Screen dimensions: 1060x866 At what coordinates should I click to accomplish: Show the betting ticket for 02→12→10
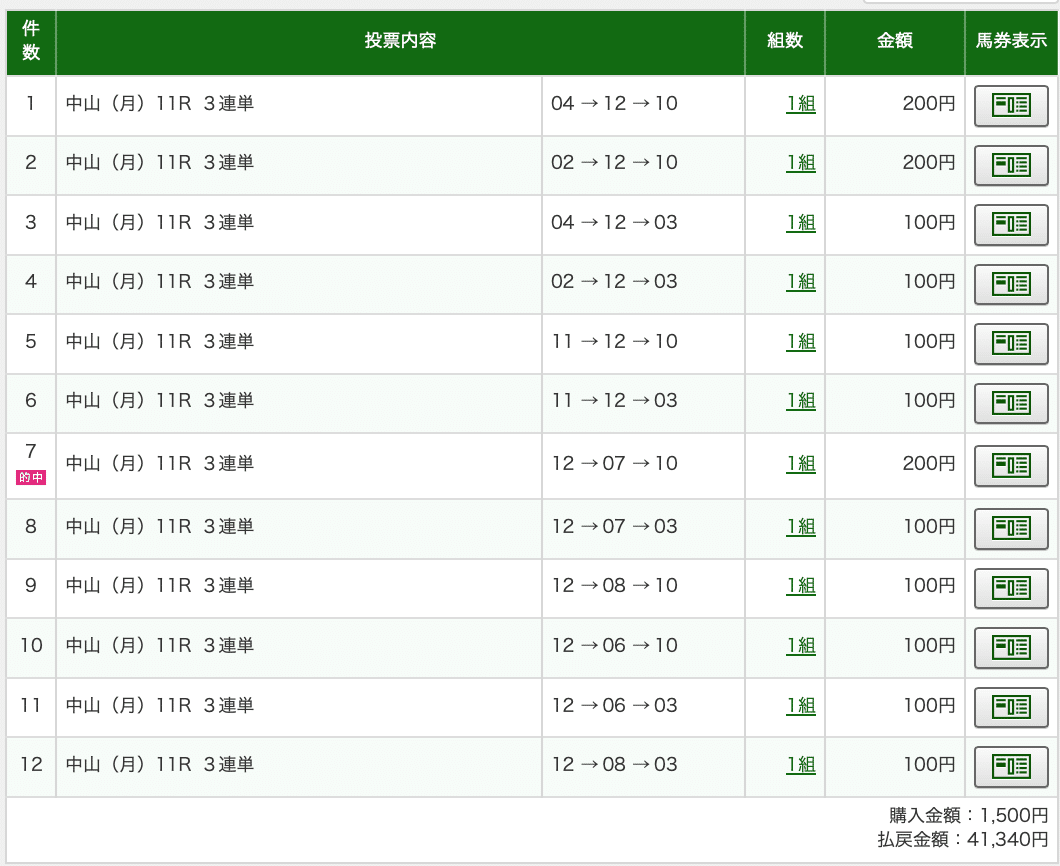pos(1010,165)
